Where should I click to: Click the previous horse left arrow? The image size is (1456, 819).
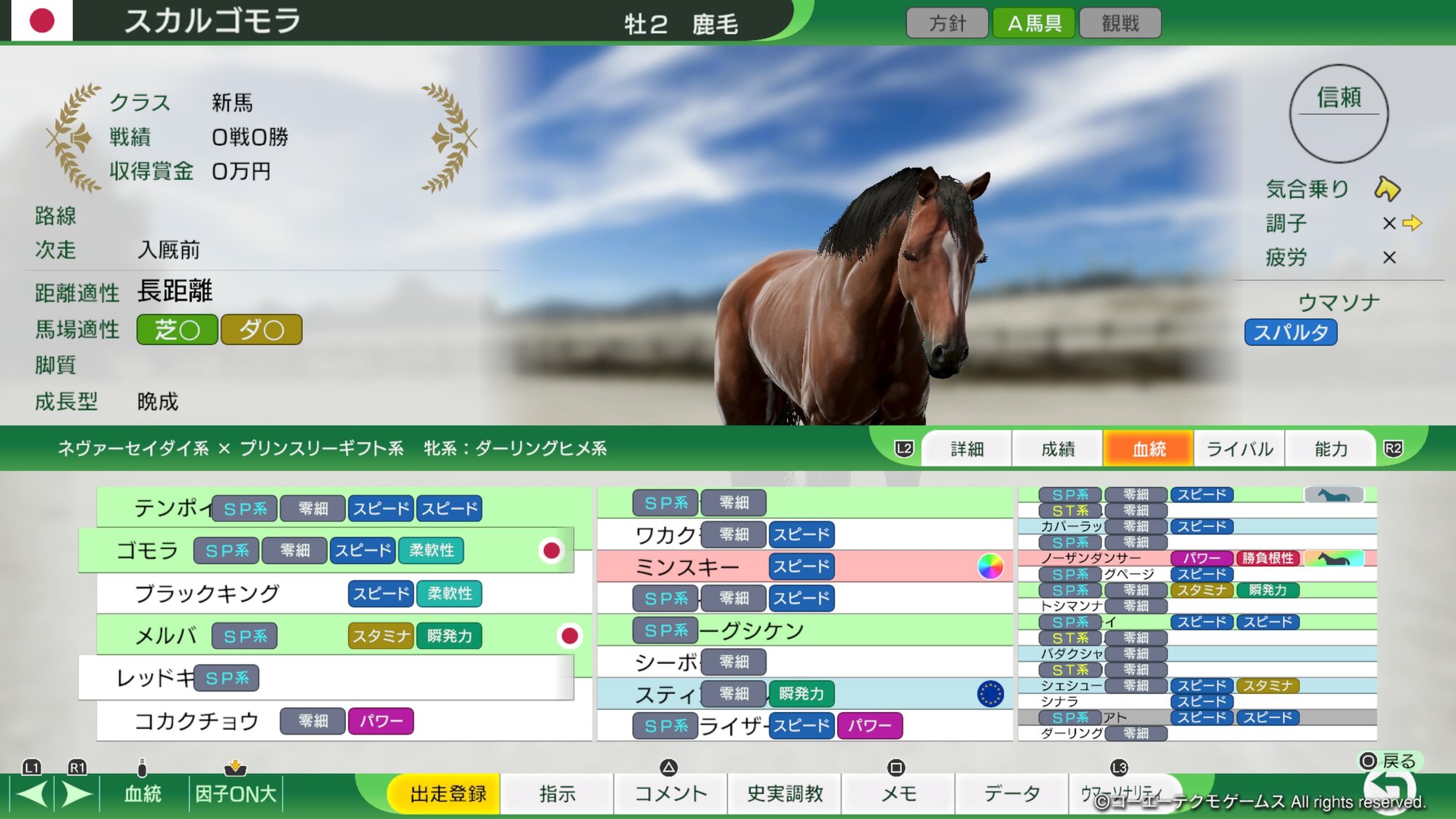[32, 794]
